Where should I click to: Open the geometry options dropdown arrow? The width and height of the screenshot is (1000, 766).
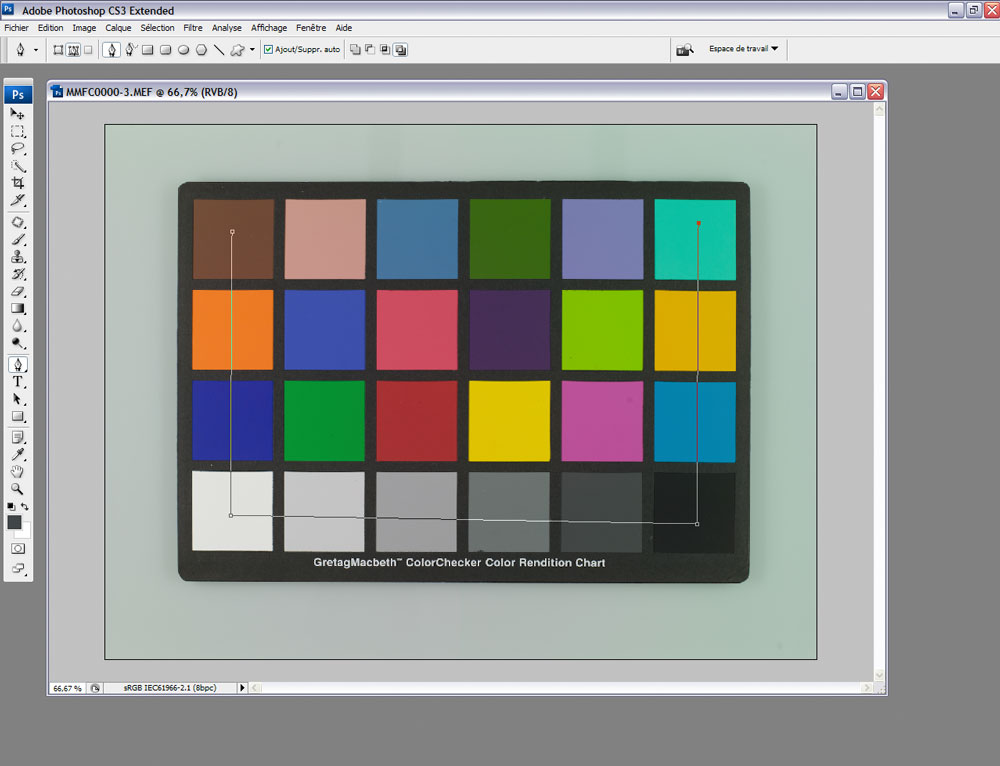(252, 50)
